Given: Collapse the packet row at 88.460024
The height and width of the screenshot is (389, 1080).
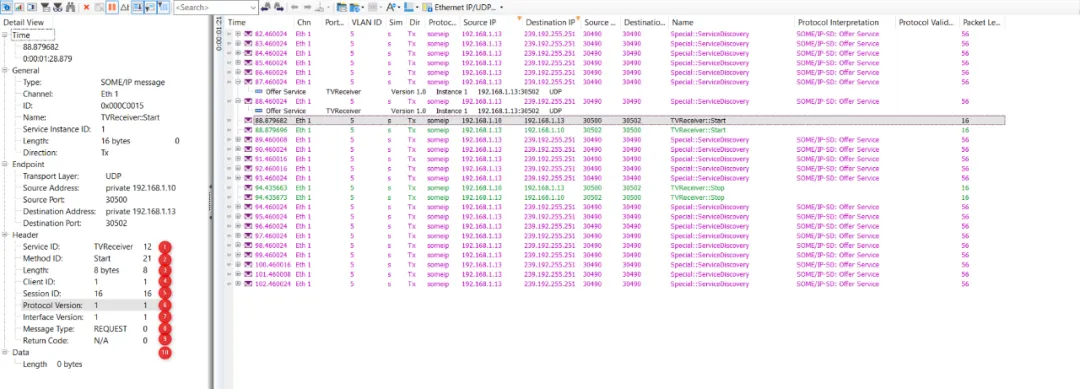Looking at the screenshot, I should [x=238, y=101].
